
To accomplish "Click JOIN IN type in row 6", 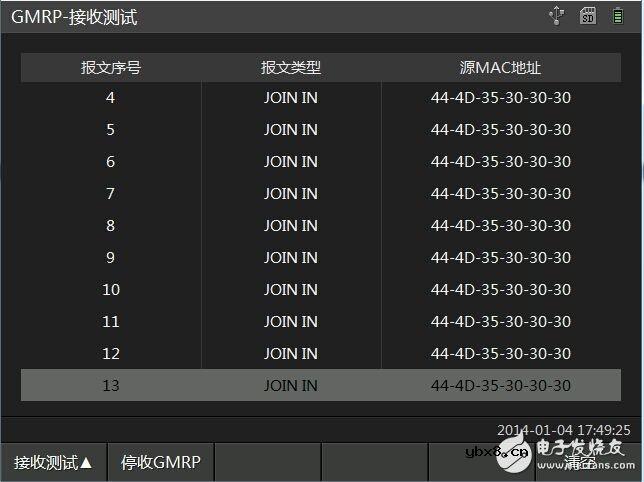I will (x=291, y=162).
